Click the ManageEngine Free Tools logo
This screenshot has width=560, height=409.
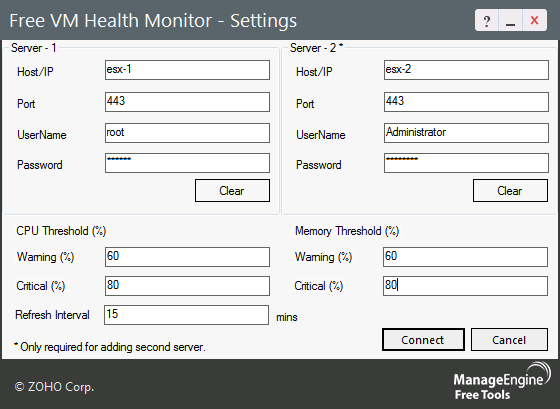click(x=502, y=381)
